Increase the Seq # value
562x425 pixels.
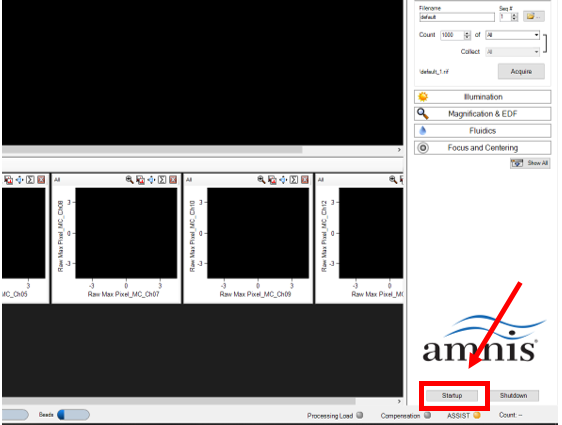[514, 15]
